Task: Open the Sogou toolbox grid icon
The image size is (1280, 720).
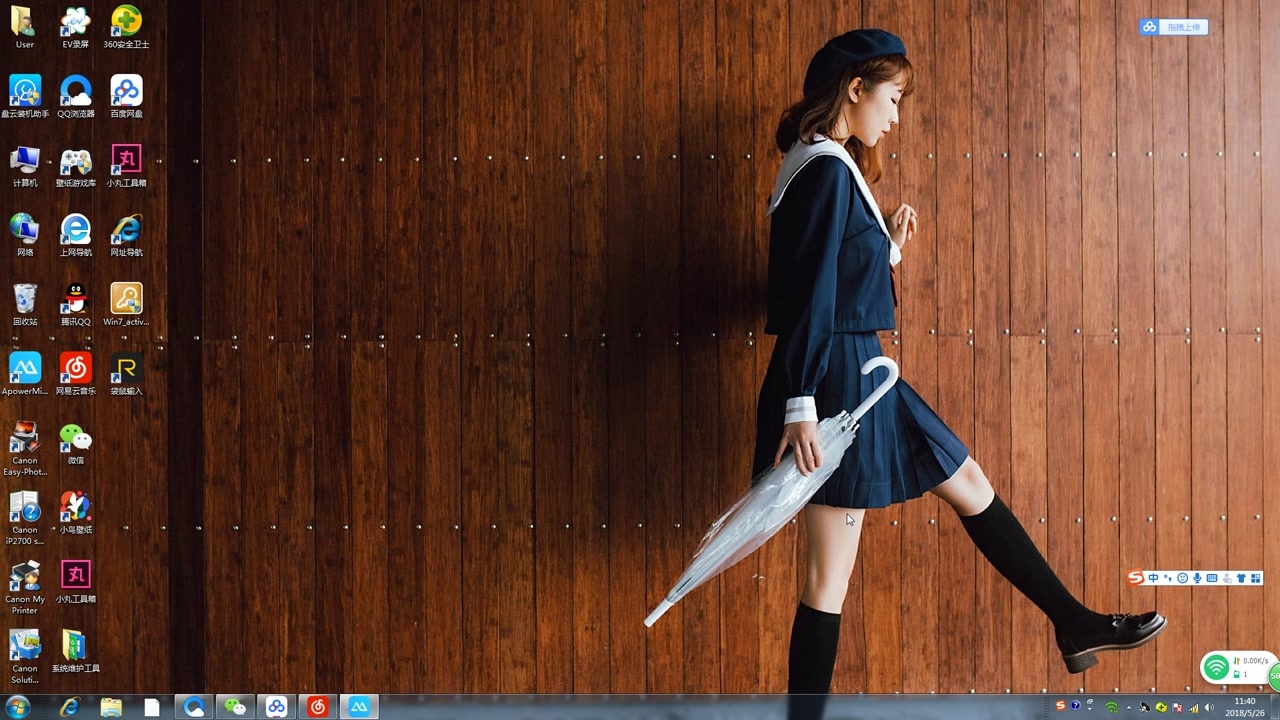Action: [1256, 578]
